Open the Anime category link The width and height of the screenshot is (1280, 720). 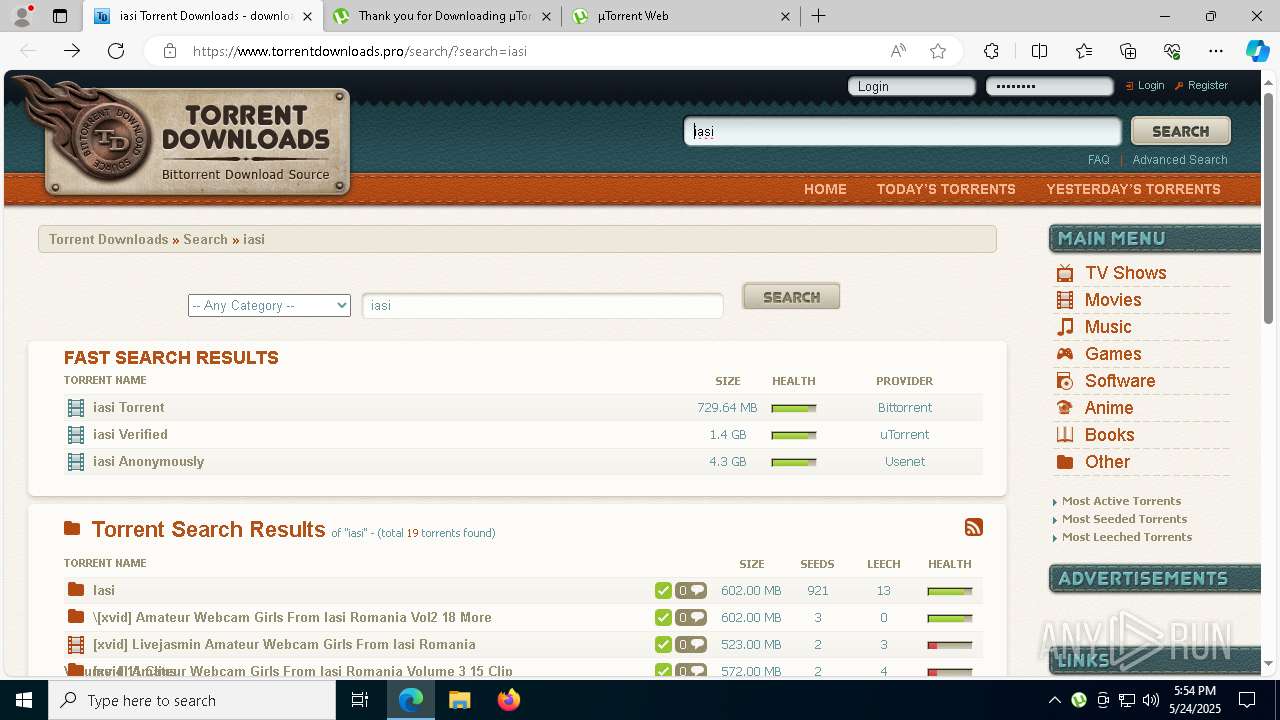click(1109, 408)
